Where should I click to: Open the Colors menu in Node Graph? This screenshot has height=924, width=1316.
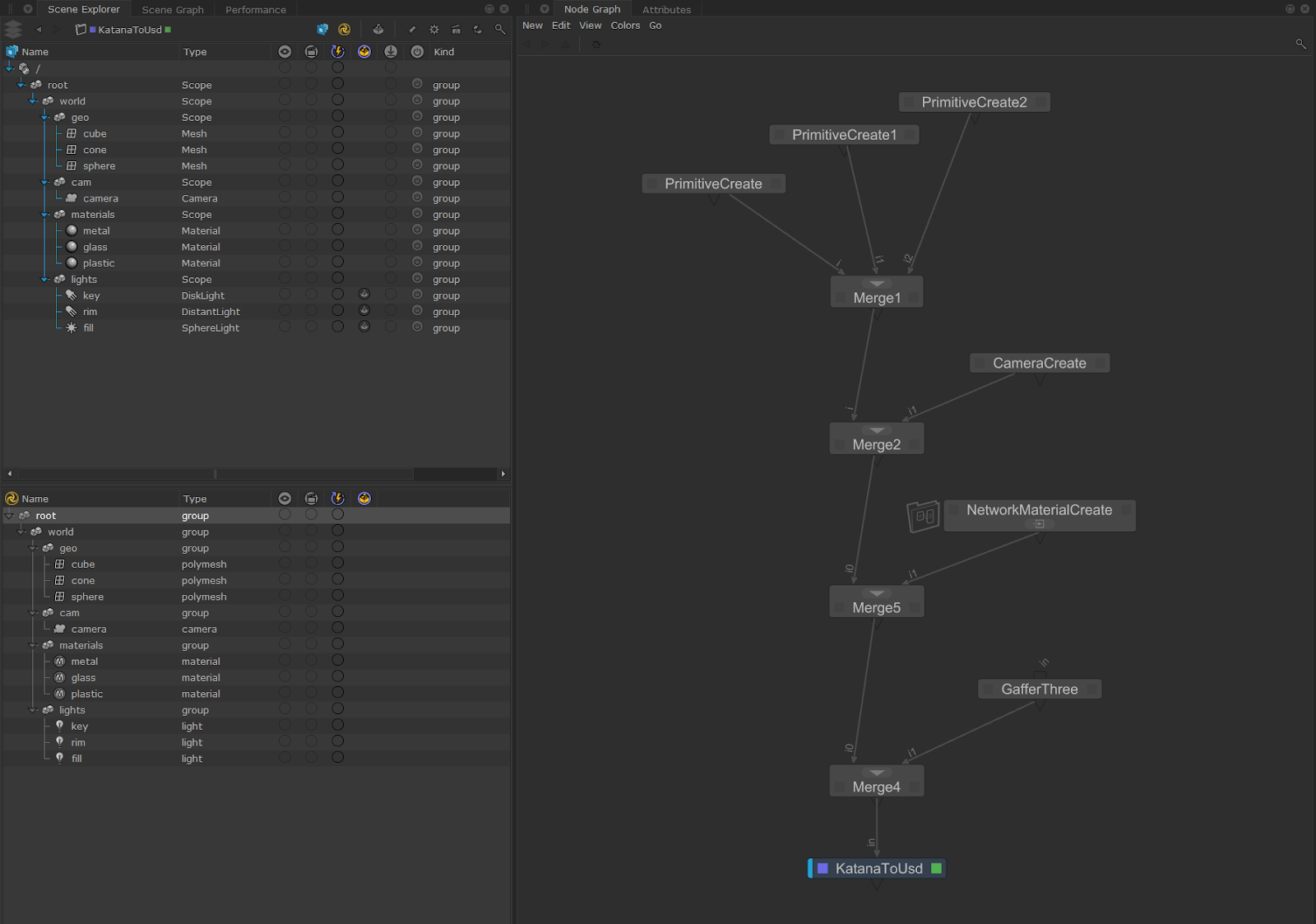[624, 26]
